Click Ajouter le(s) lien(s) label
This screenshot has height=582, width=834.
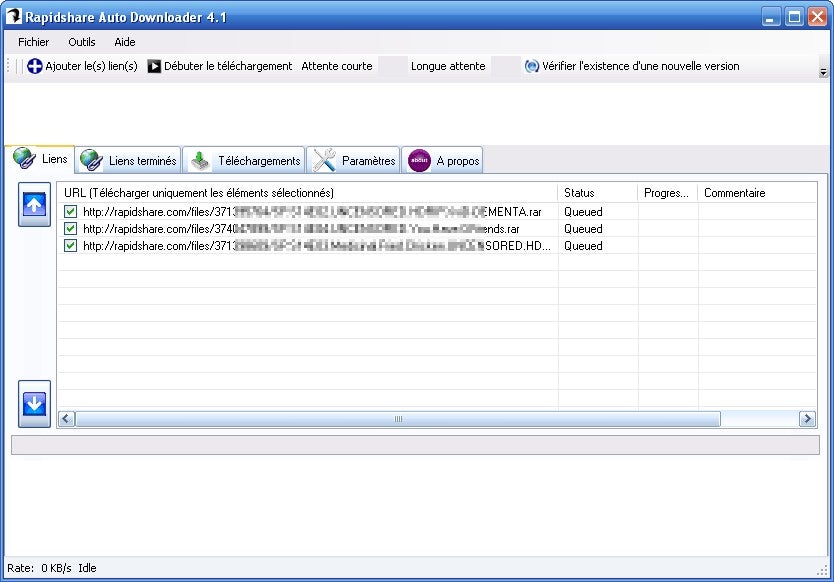91,66
